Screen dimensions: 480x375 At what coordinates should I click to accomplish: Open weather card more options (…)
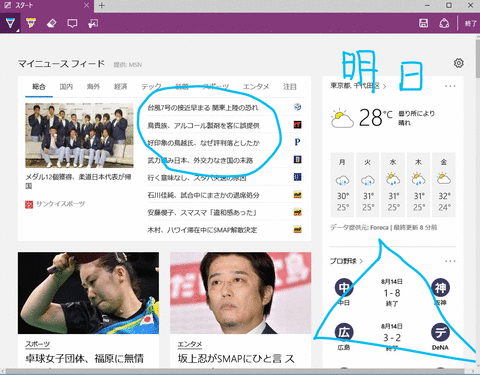[450, 86]
